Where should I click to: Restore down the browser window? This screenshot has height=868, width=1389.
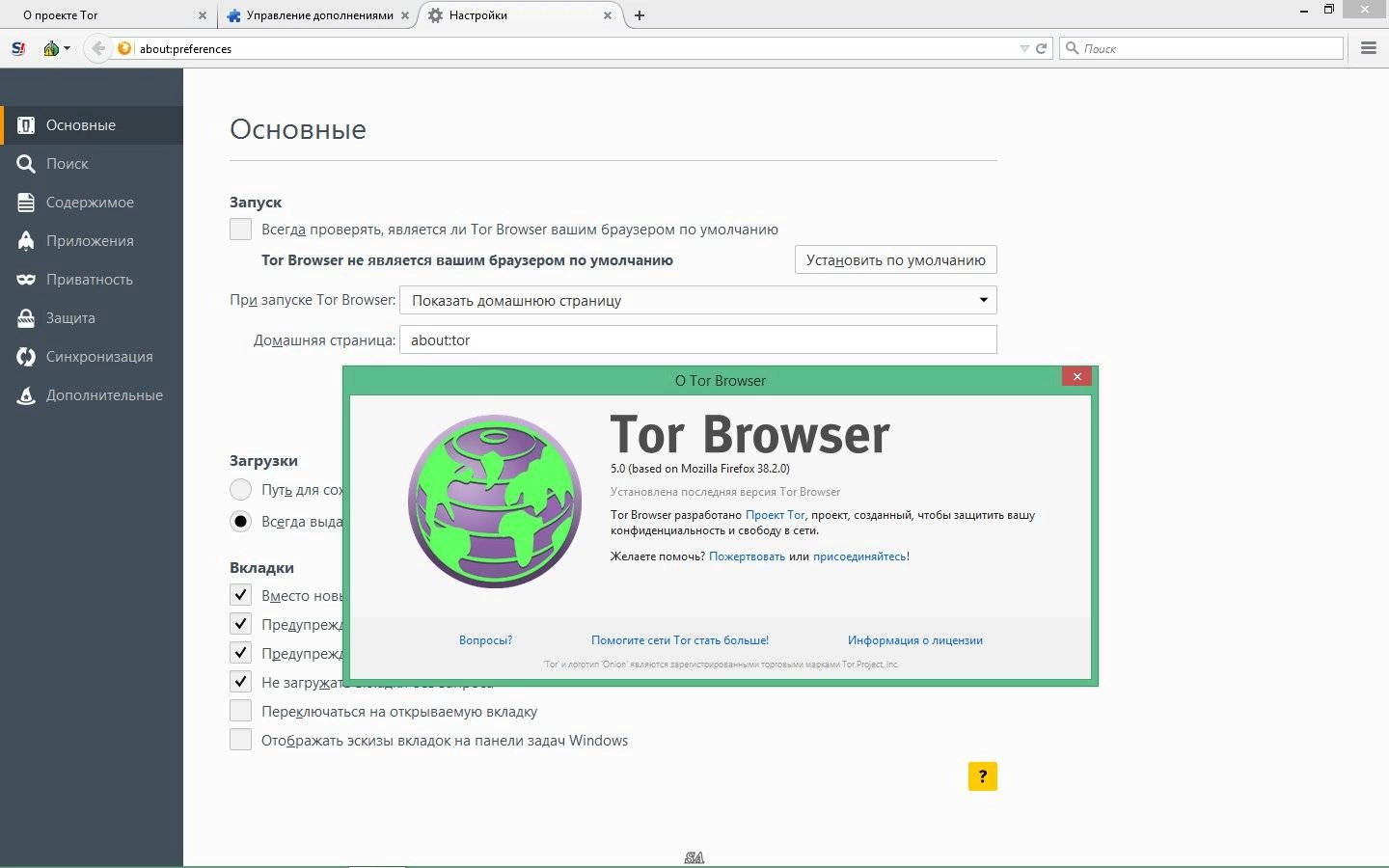(1328, 10)
